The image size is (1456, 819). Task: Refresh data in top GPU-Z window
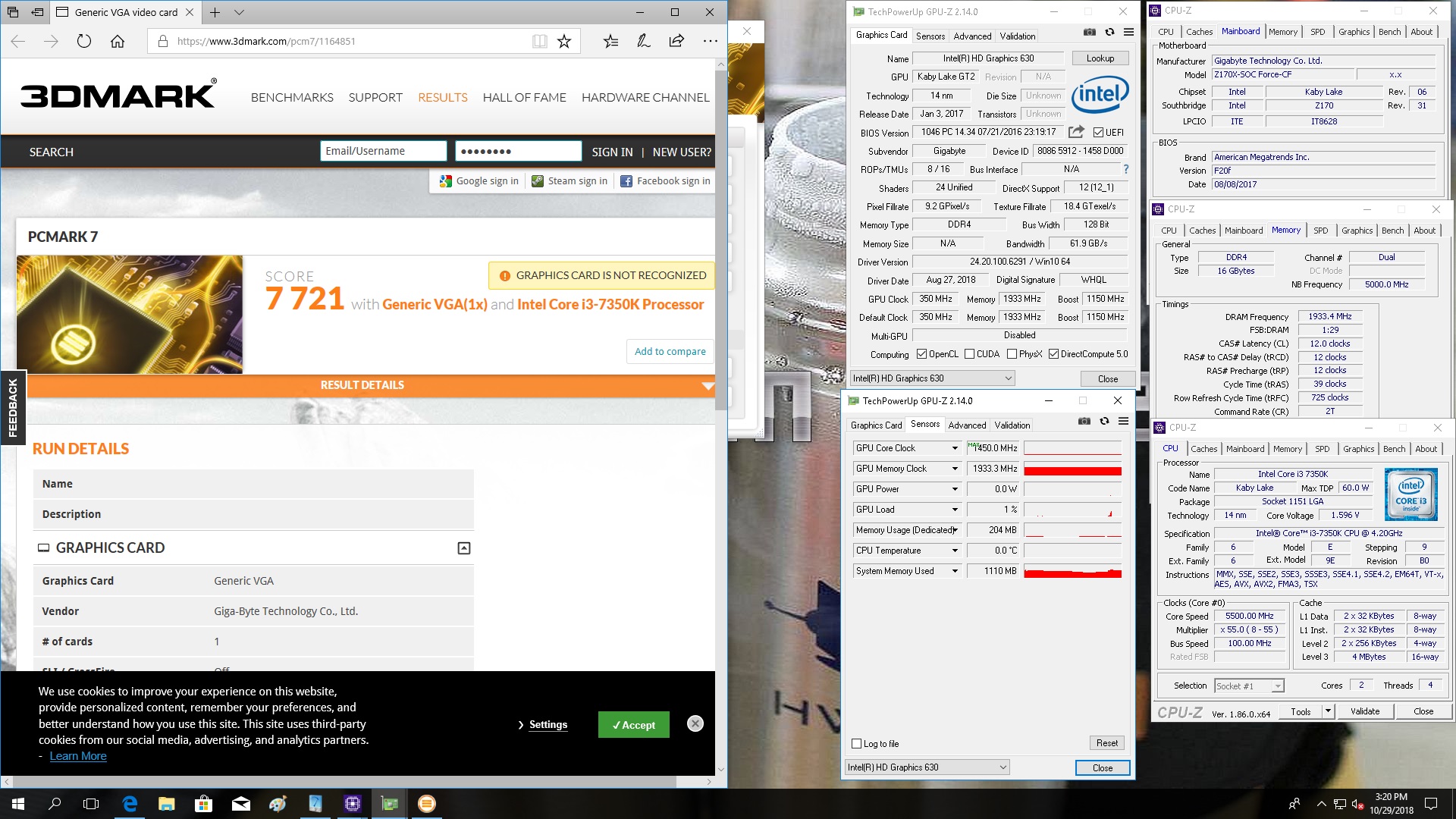coord(1109,33)
